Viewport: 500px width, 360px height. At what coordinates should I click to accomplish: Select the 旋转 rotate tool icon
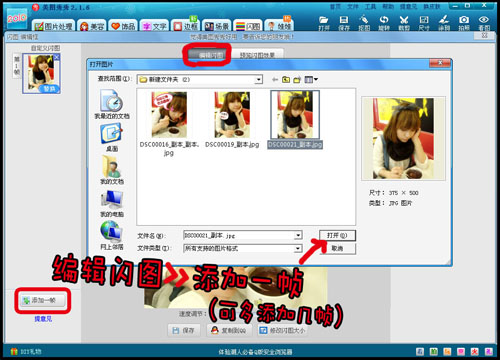(x=384, y=23)
